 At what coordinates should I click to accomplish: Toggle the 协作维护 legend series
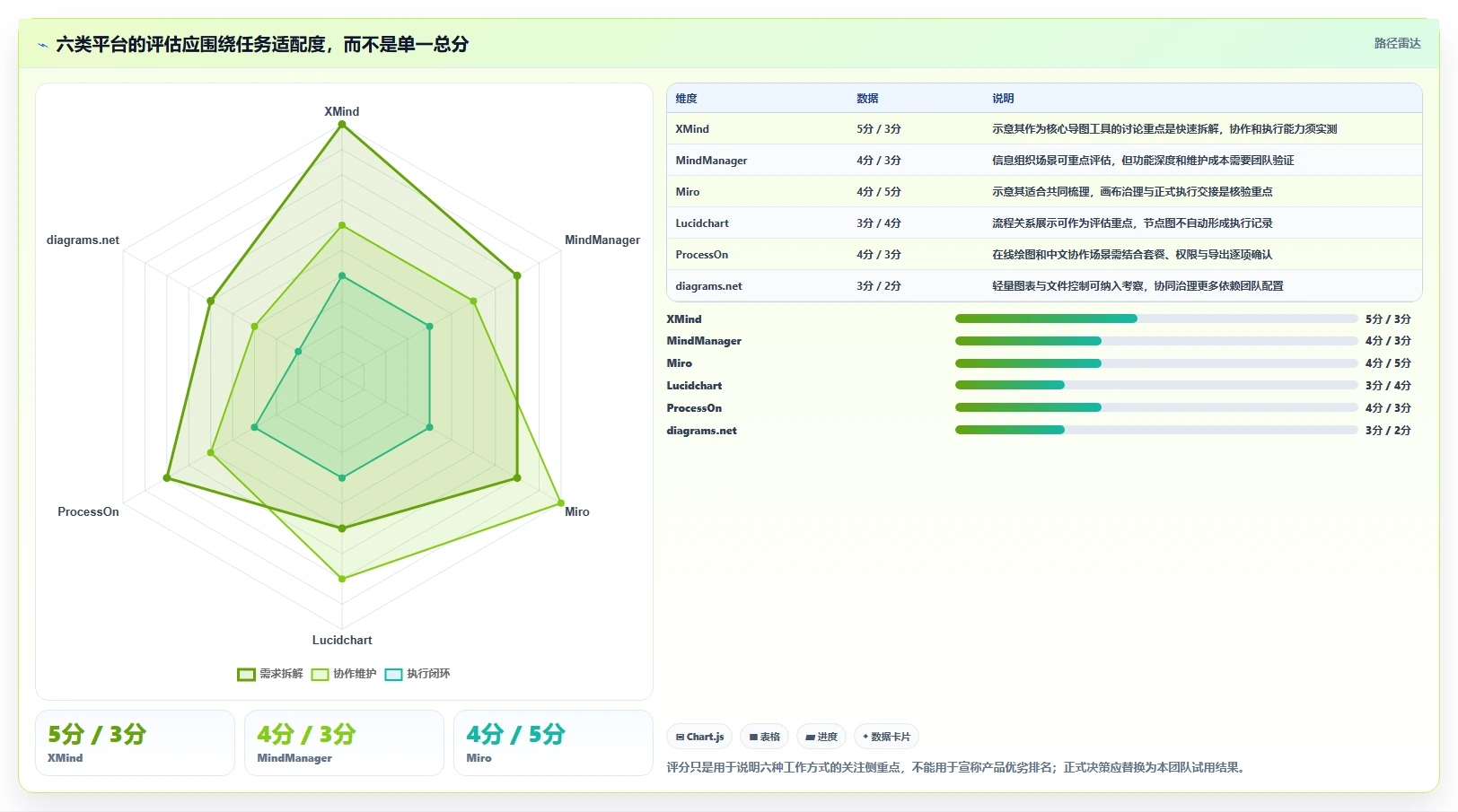pyautogui.click(x=344, y=674)
